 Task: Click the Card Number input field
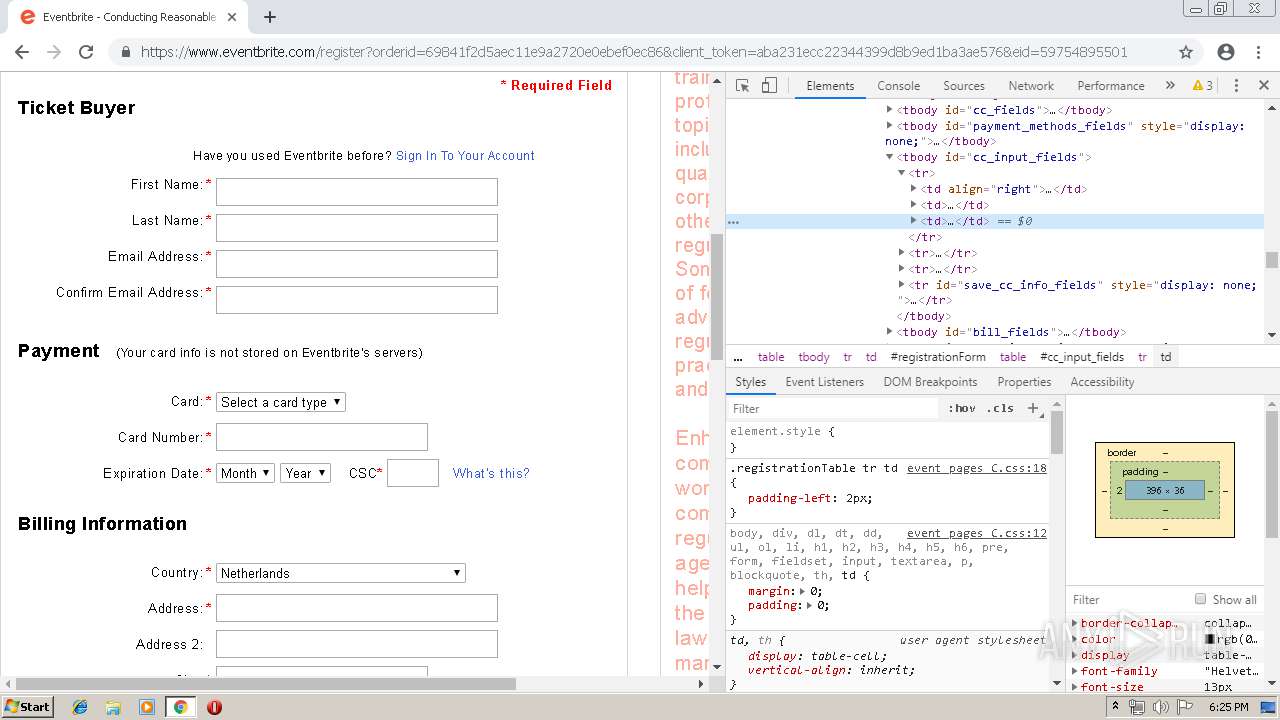pyautogui.click(x=322, y=437)
